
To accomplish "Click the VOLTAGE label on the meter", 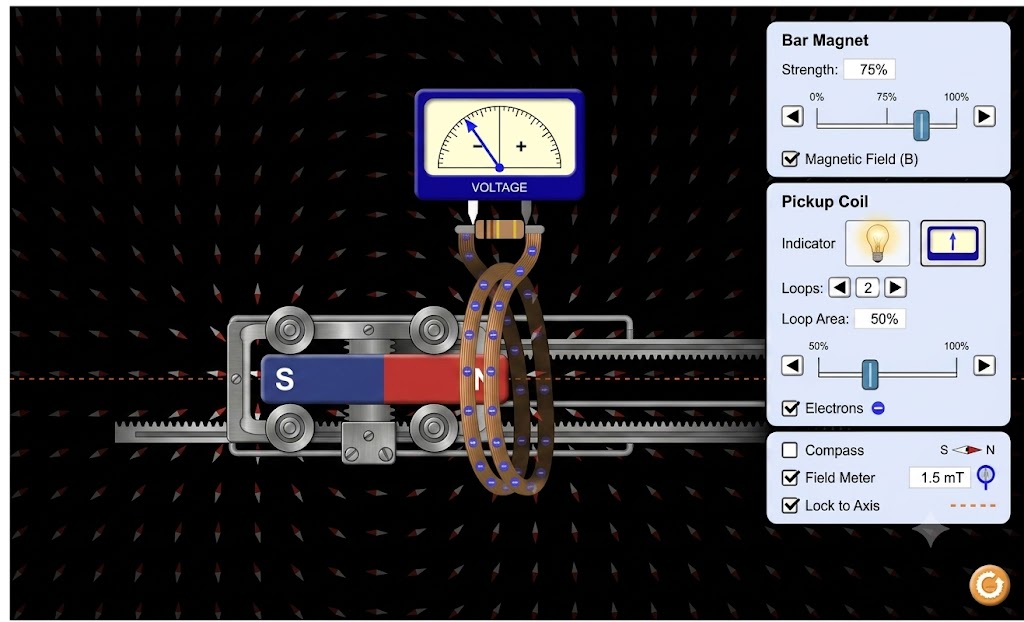I will click(x=499, y=188).
